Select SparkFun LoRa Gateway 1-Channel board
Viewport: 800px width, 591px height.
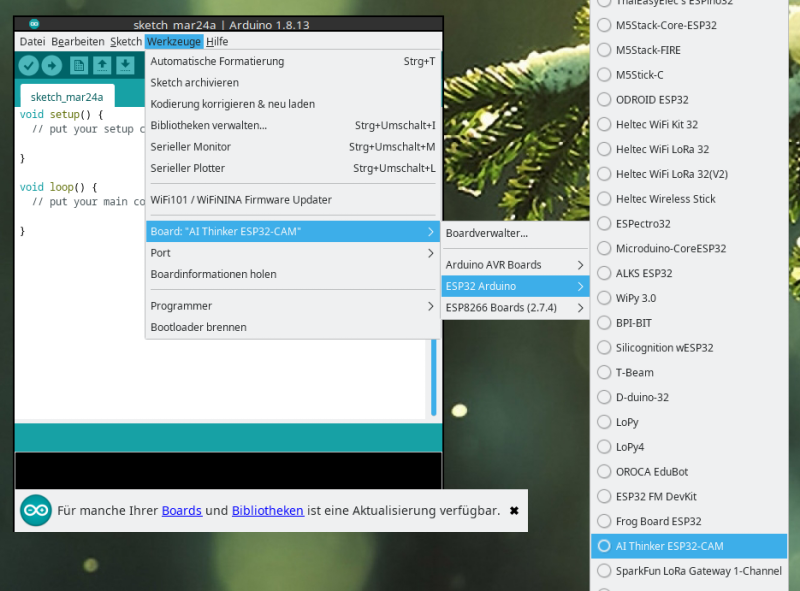(689, 571)
